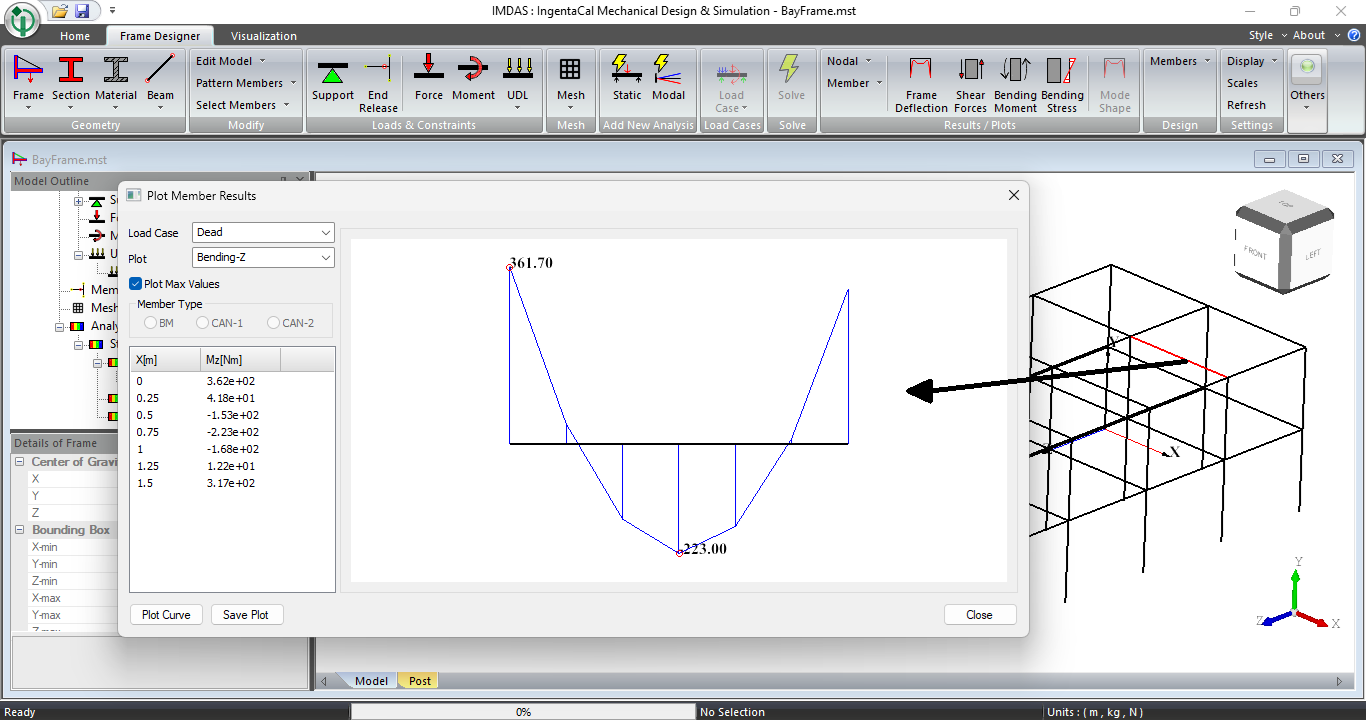This screenshot has height=720, width=1366.
Task: Uncheck the Plot Max Values checkbox
Action: click(x=136, y=284)
